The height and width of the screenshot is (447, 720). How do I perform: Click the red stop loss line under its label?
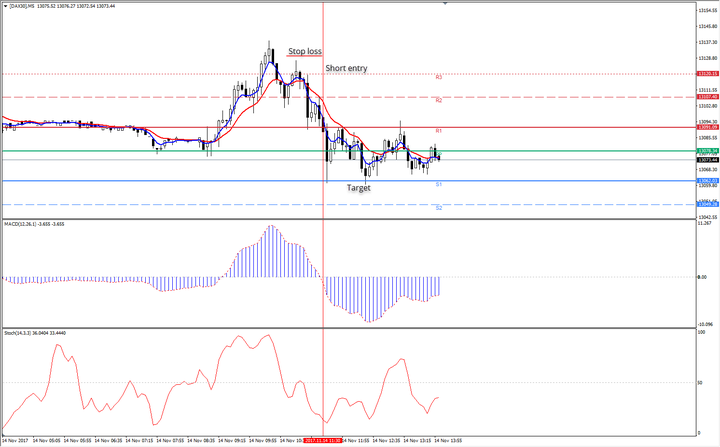[x=304, y=56]
